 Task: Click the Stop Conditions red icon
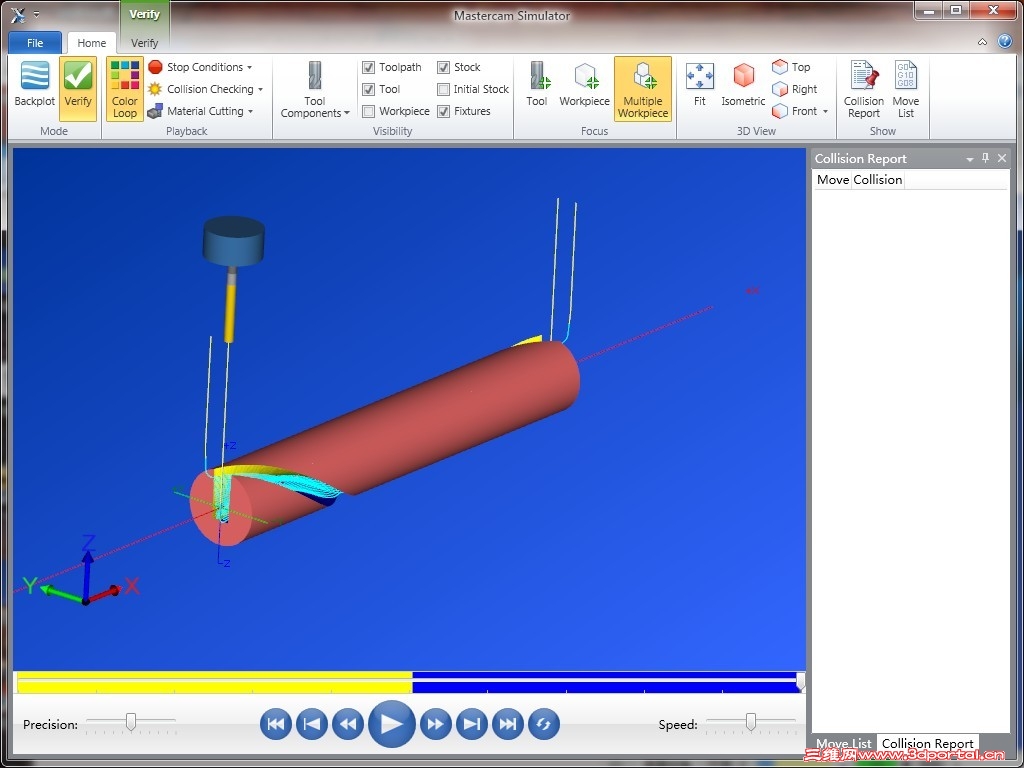[x=155, y=67]
